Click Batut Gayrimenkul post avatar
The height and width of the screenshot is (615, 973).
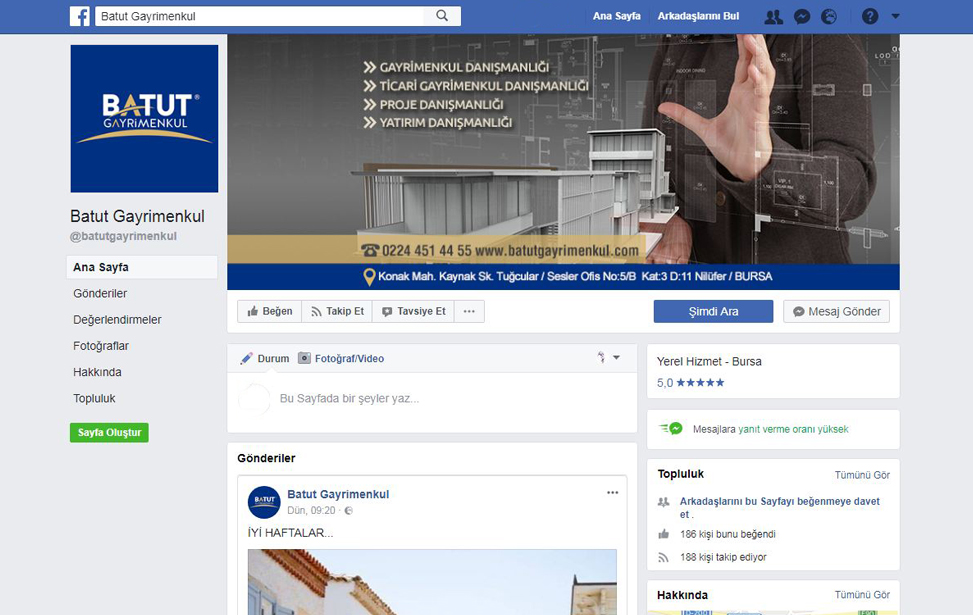264,501
